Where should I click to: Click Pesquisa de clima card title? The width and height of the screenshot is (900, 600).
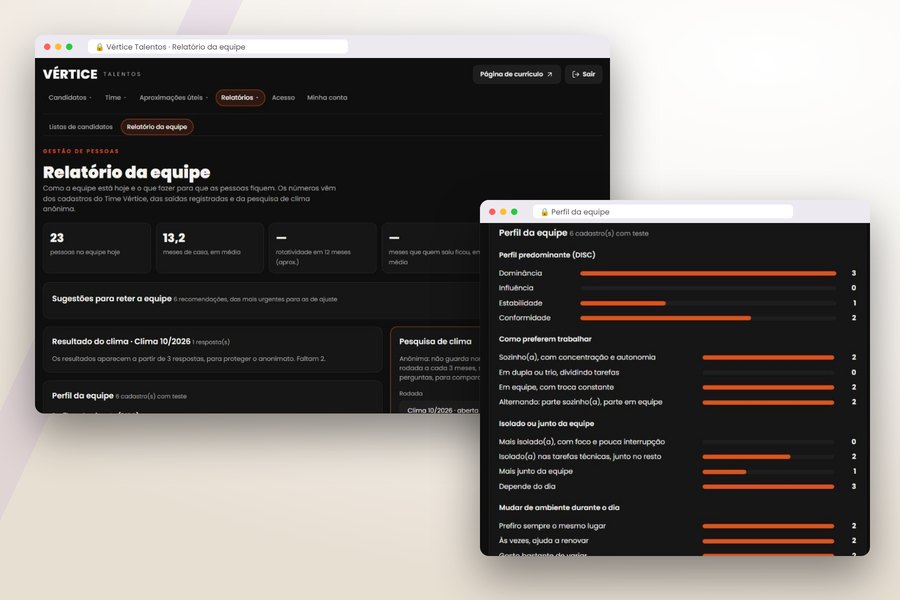[x=435, y=342]
